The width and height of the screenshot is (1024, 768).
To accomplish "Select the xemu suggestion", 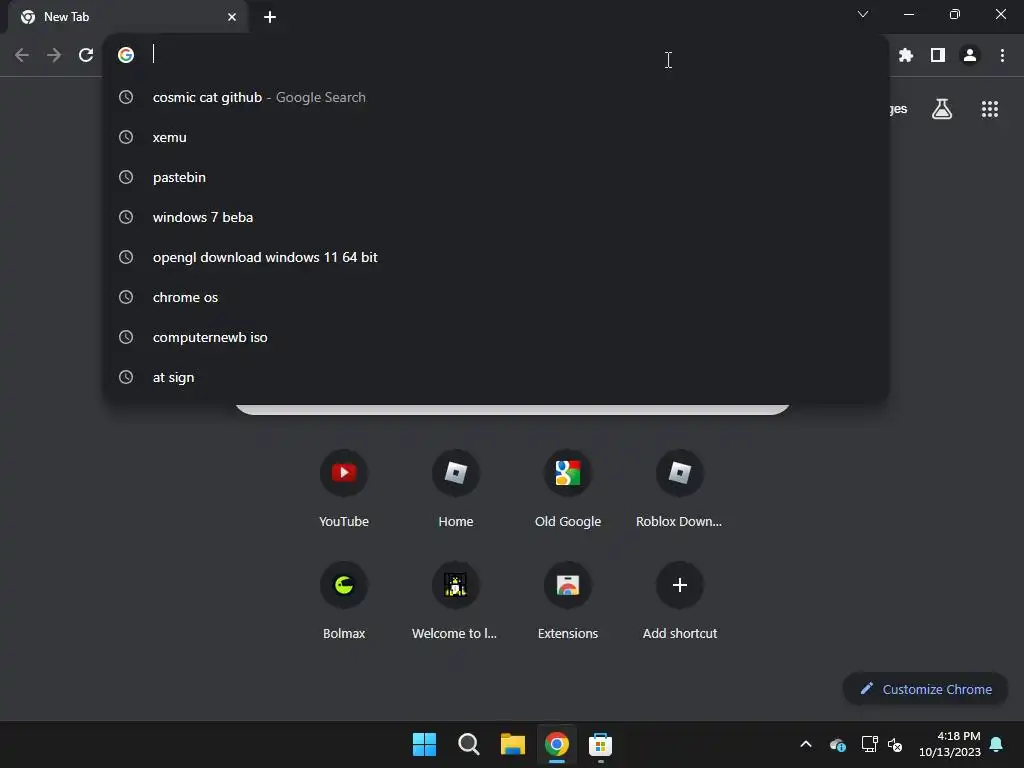I will click(496, 137).
